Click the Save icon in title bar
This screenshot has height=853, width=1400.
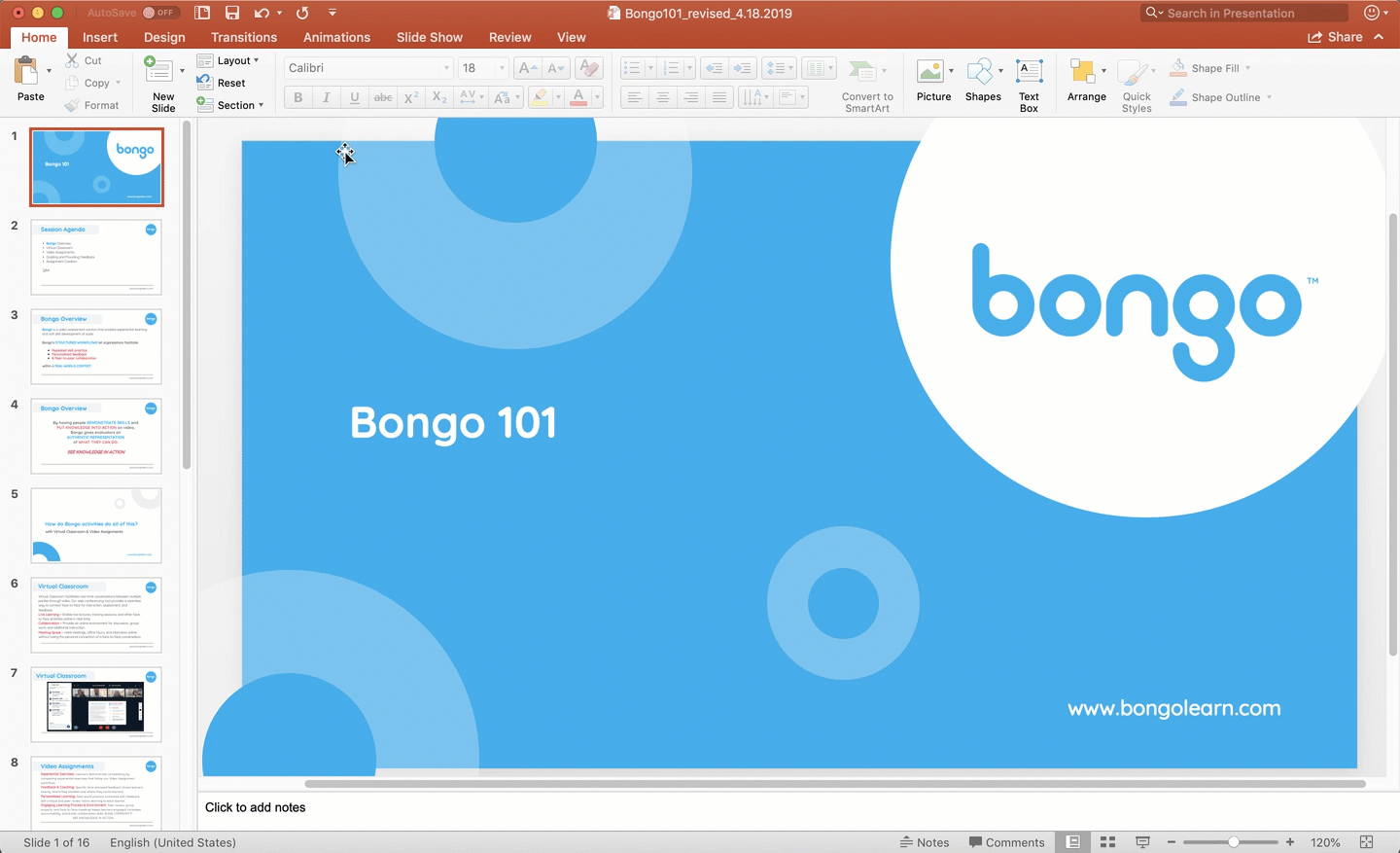(232, 13)
